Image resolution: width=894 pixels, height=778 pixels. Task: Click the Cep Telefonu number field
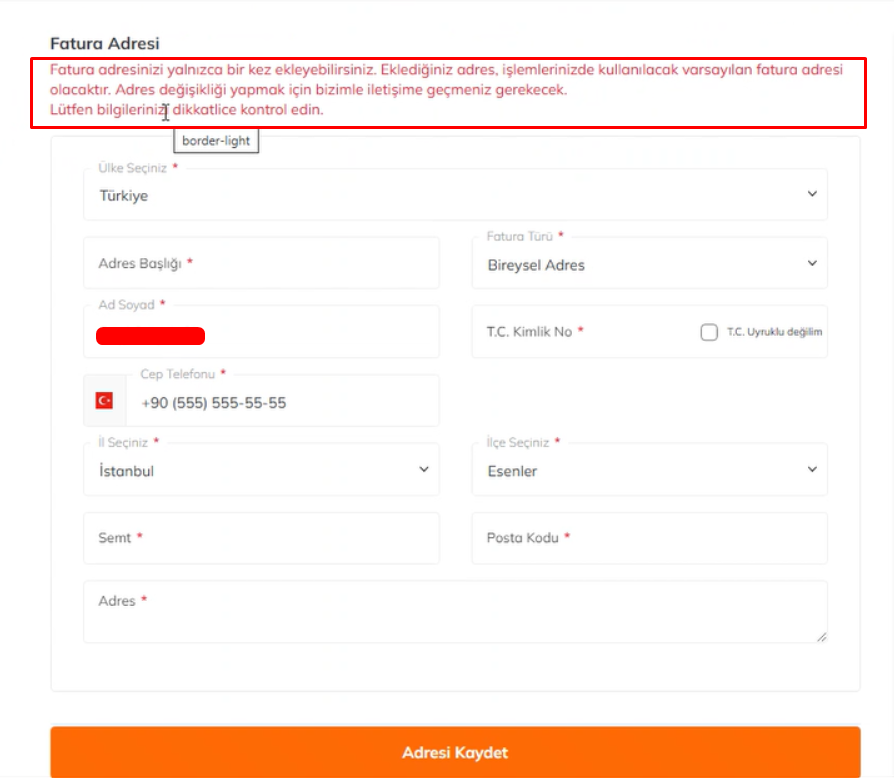282,401
